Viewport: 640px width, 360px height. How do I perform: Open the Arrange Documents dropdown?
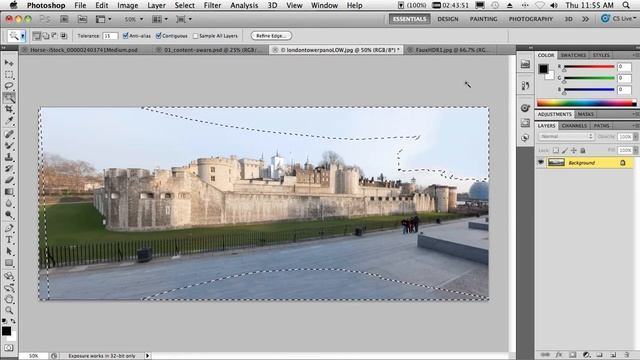tap(160, 19)
